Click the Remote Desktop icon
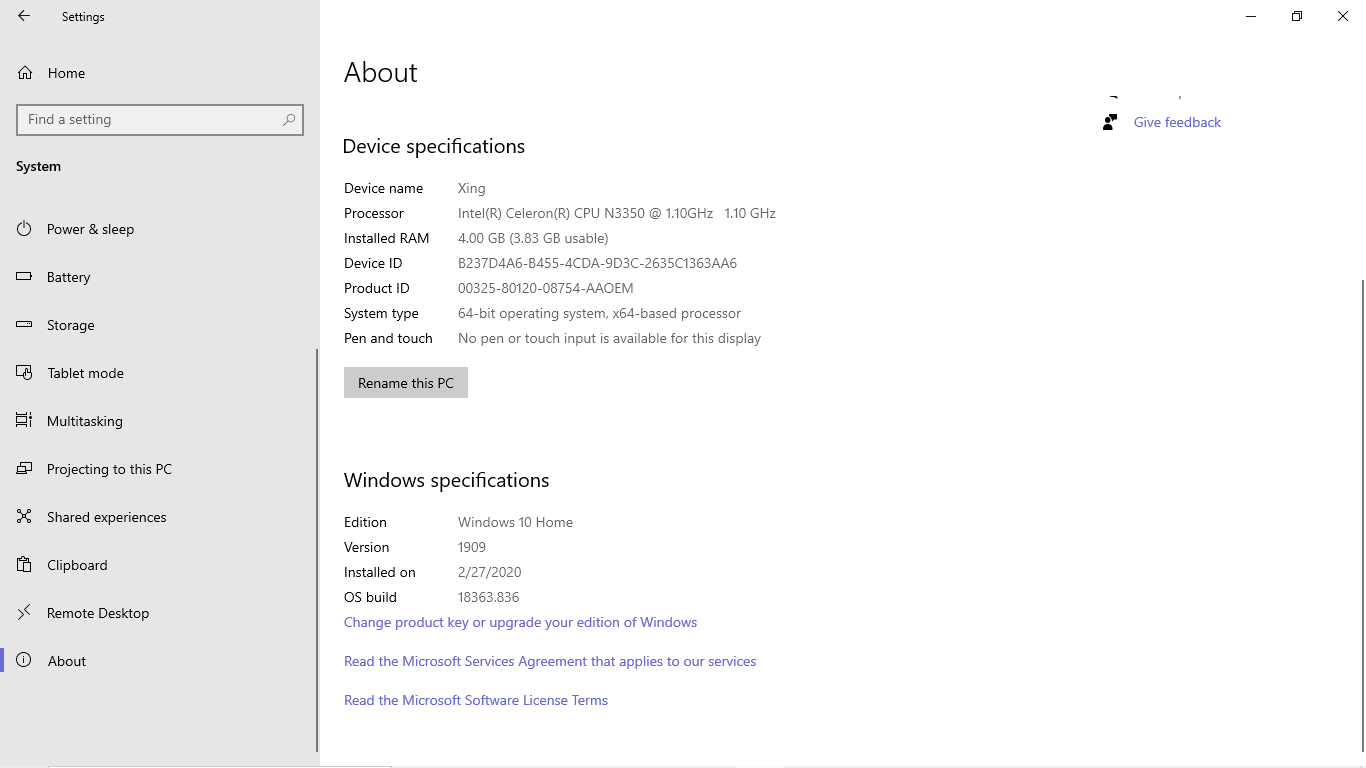Screen dimensions: 1366x768 [x=24, y=613]
